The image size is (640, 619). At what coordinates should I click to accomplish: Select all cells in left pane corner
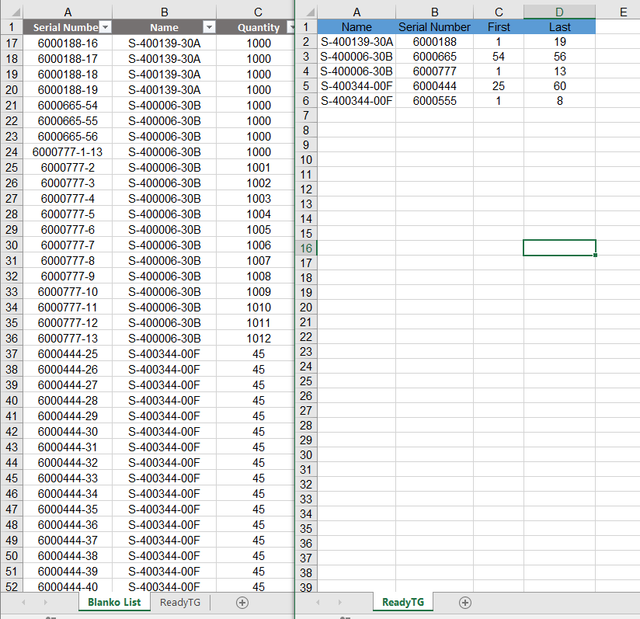point(11,12)
